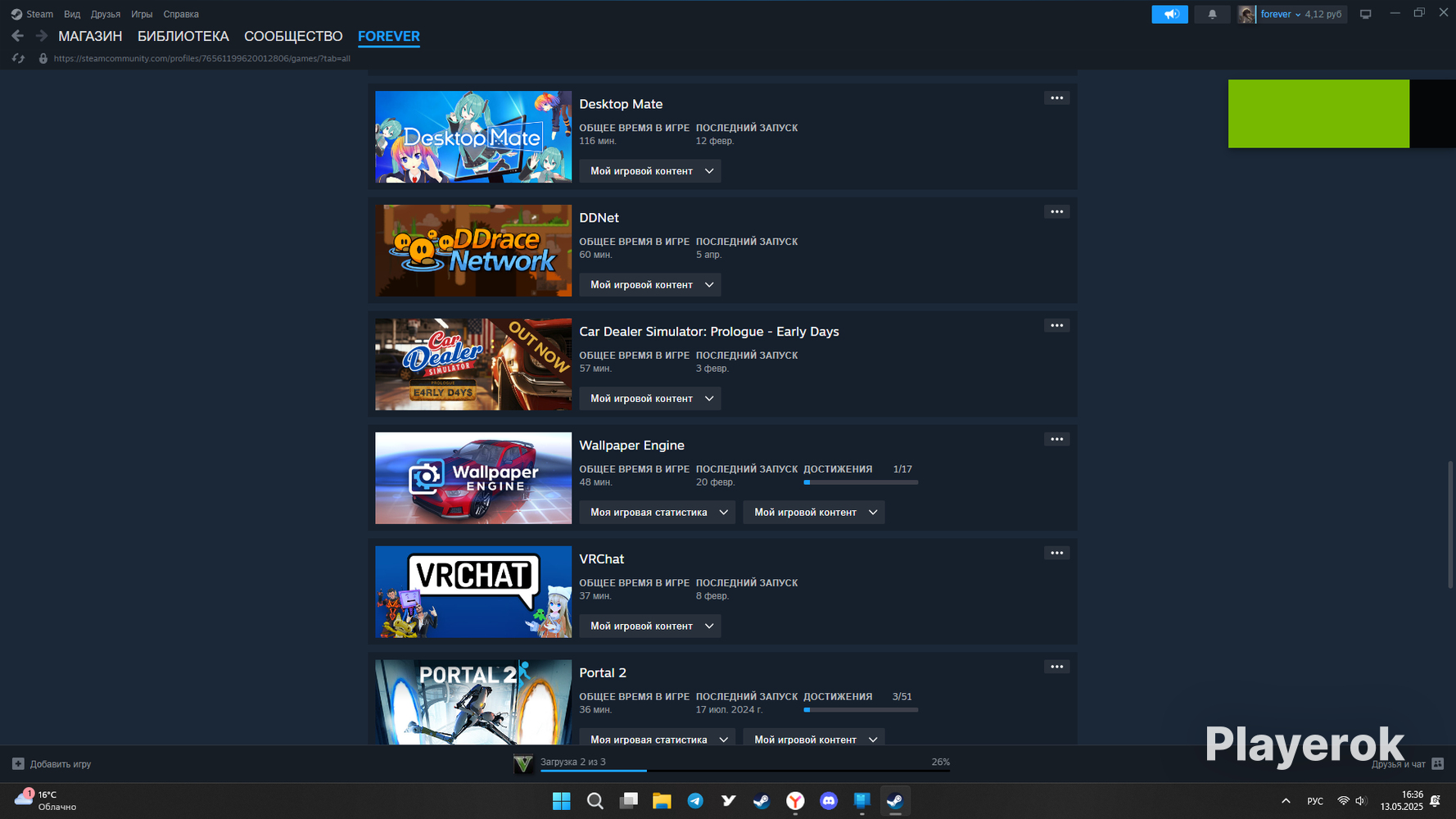Expand Мой игровой контент for Desktop Mate
This screenshot has width=1456, height=819.
(650, 171)
